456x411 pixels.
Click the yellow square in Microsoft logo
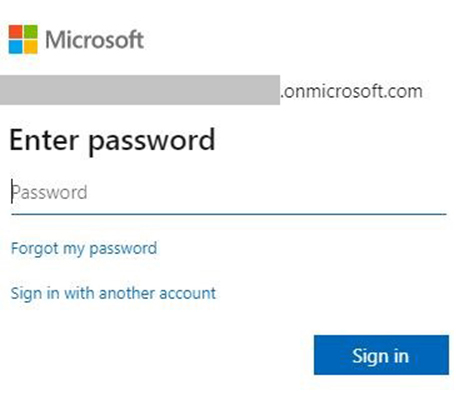pyautogui.click(x=31, y=47)
